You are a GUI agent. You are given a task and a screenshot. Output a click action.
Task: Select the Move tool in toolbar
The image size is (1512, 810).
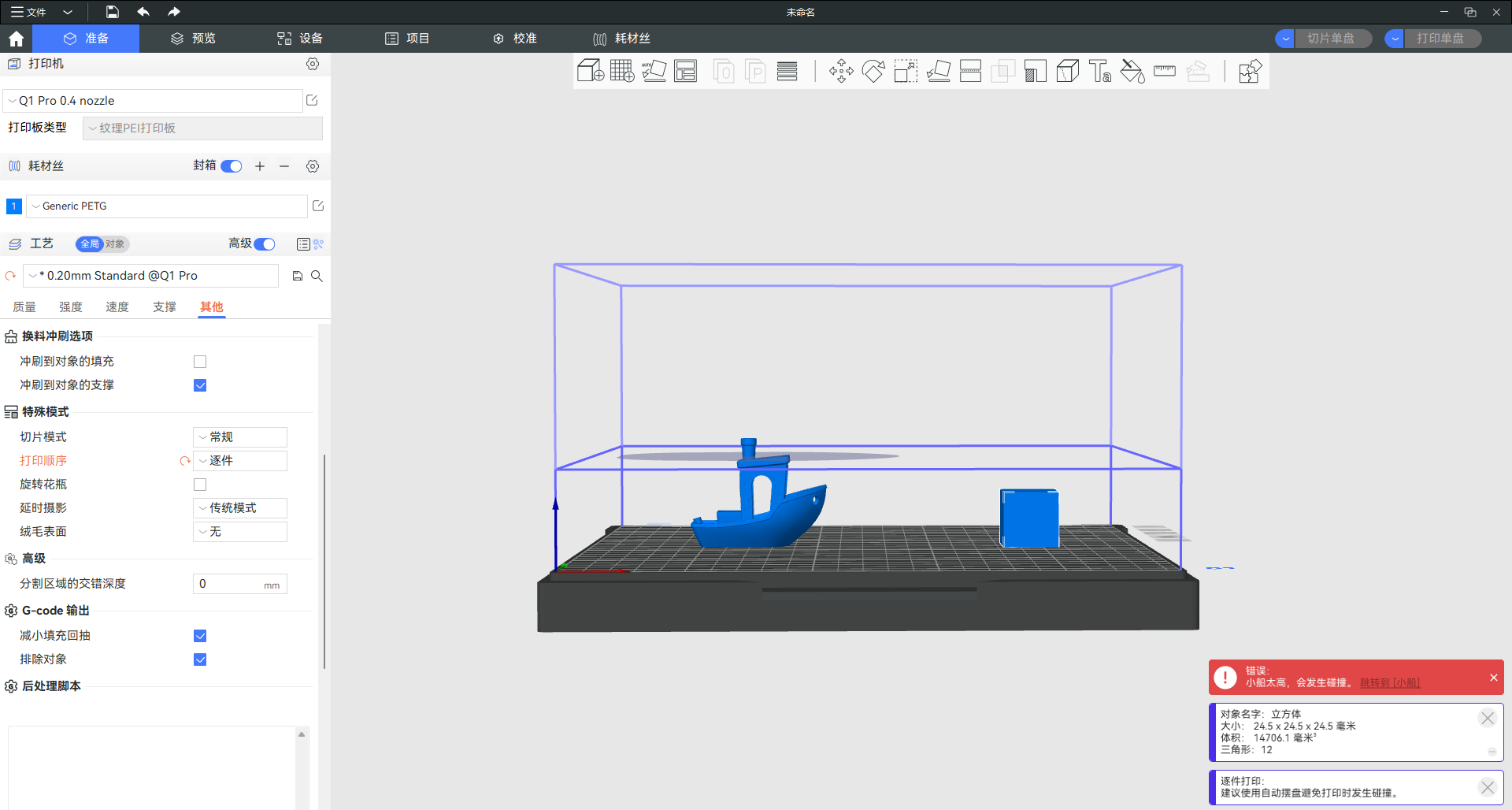[841, 71]
